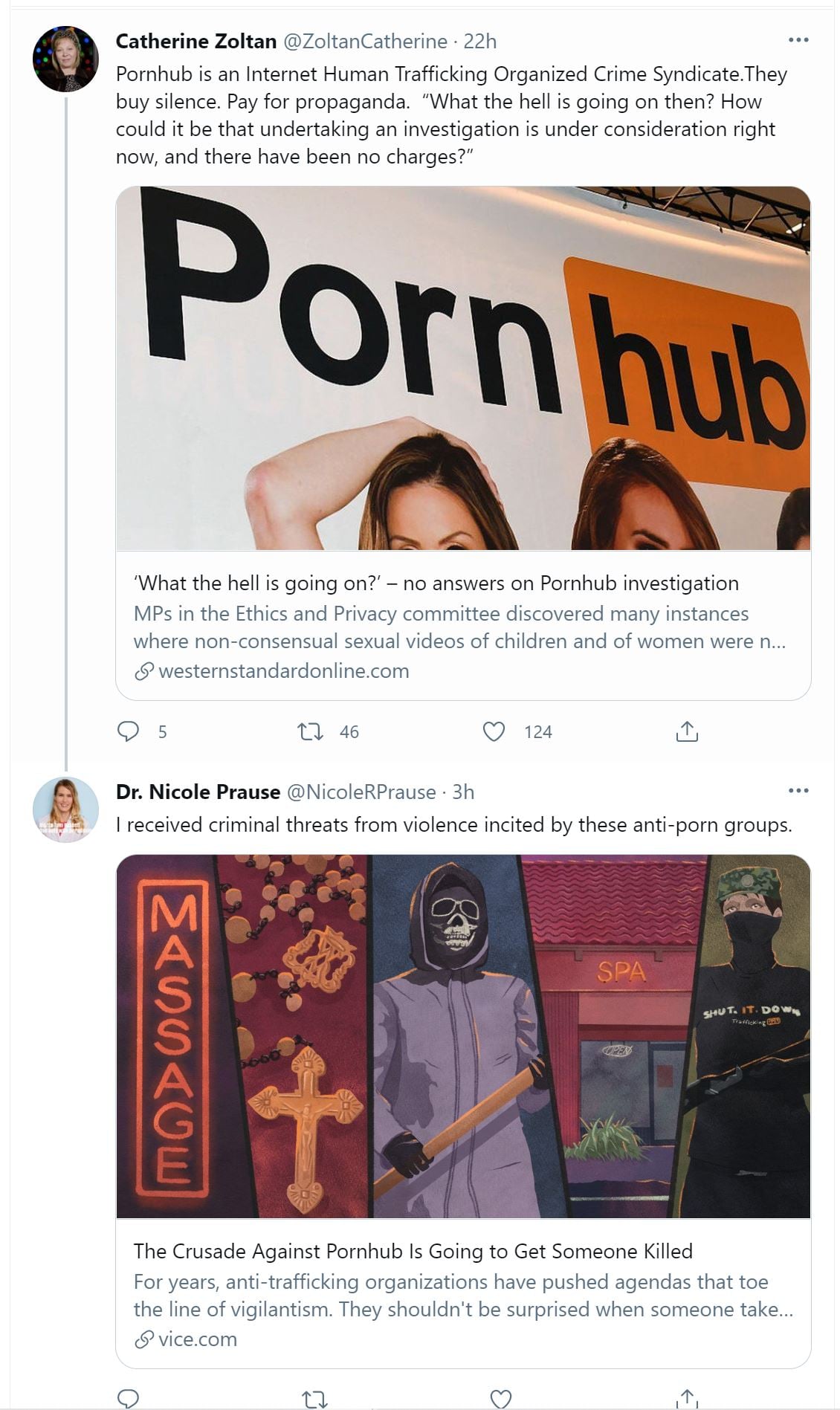Open the westernstandardonline.com link
Image resolution: width=840 pixels, height=1410 pixels.
[x=283, y=671]
